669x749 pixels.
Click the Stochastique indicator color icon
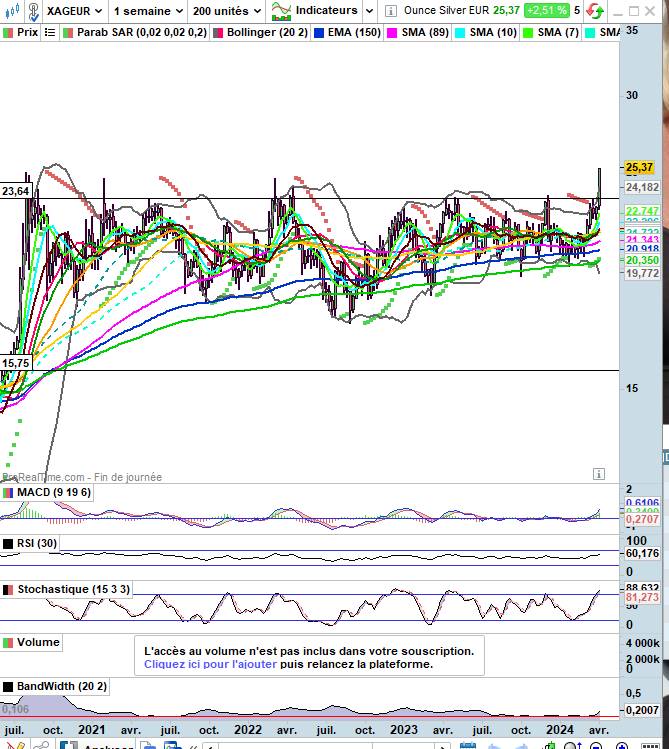point(8,589)
